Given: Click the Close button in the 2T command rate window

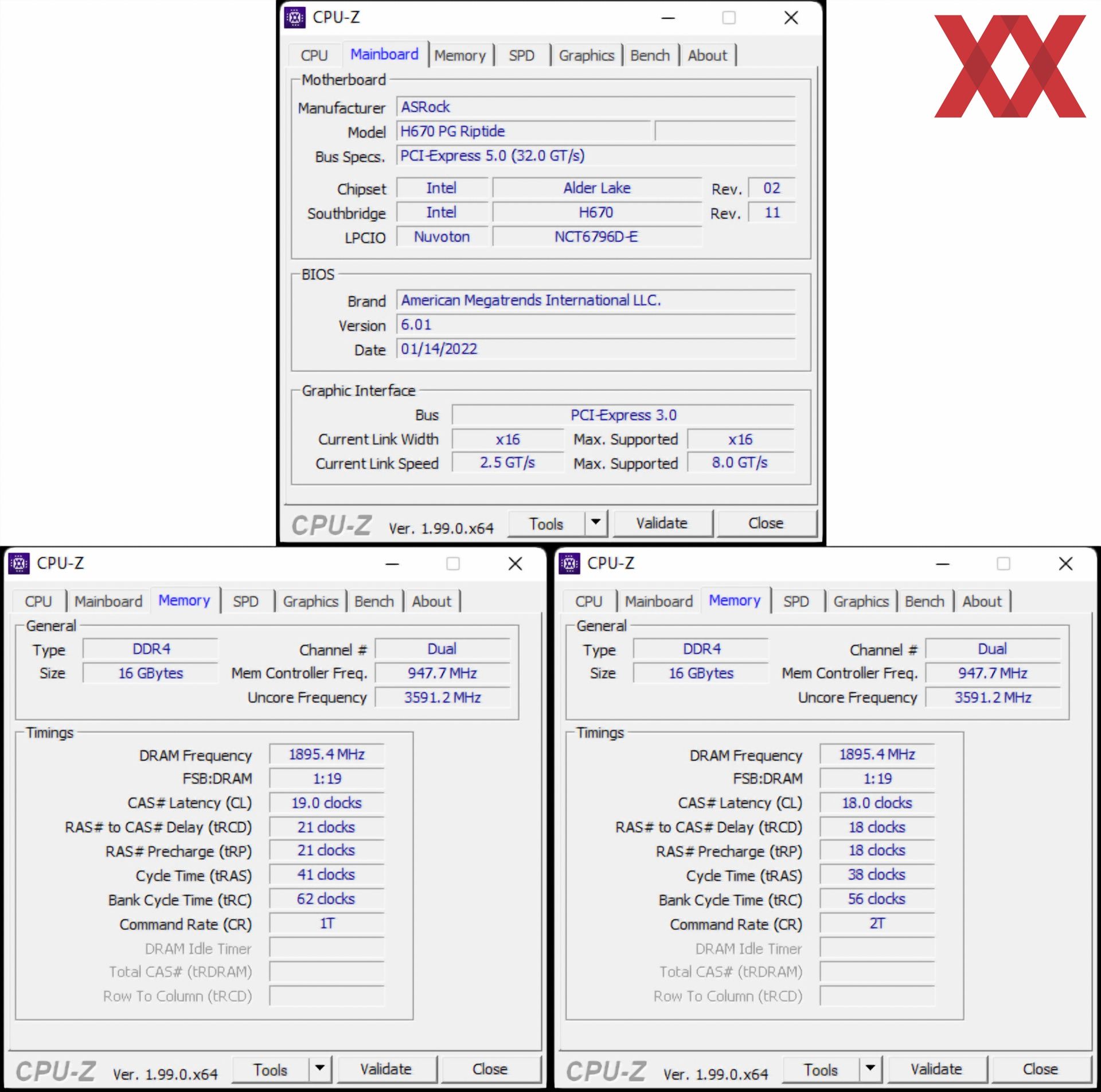Looking at the screenshot, I should pyautogui.click(x=1041, y=1069).
